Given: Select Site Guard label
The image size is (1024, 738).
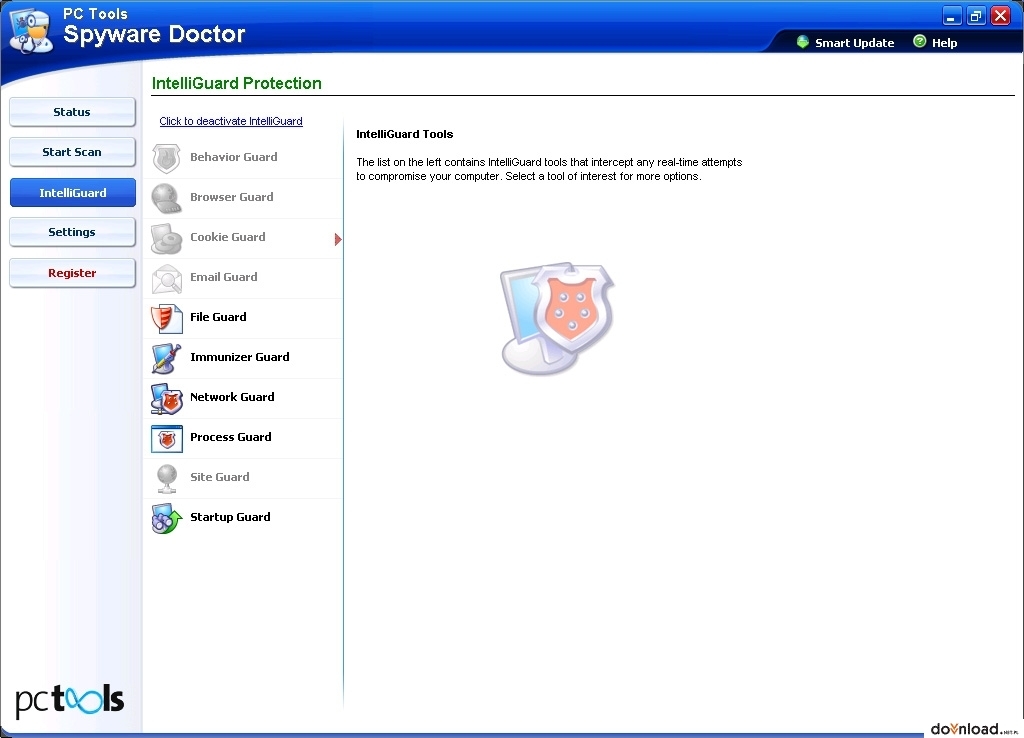Looking at the screenshot, I should [x=220, y=477].
